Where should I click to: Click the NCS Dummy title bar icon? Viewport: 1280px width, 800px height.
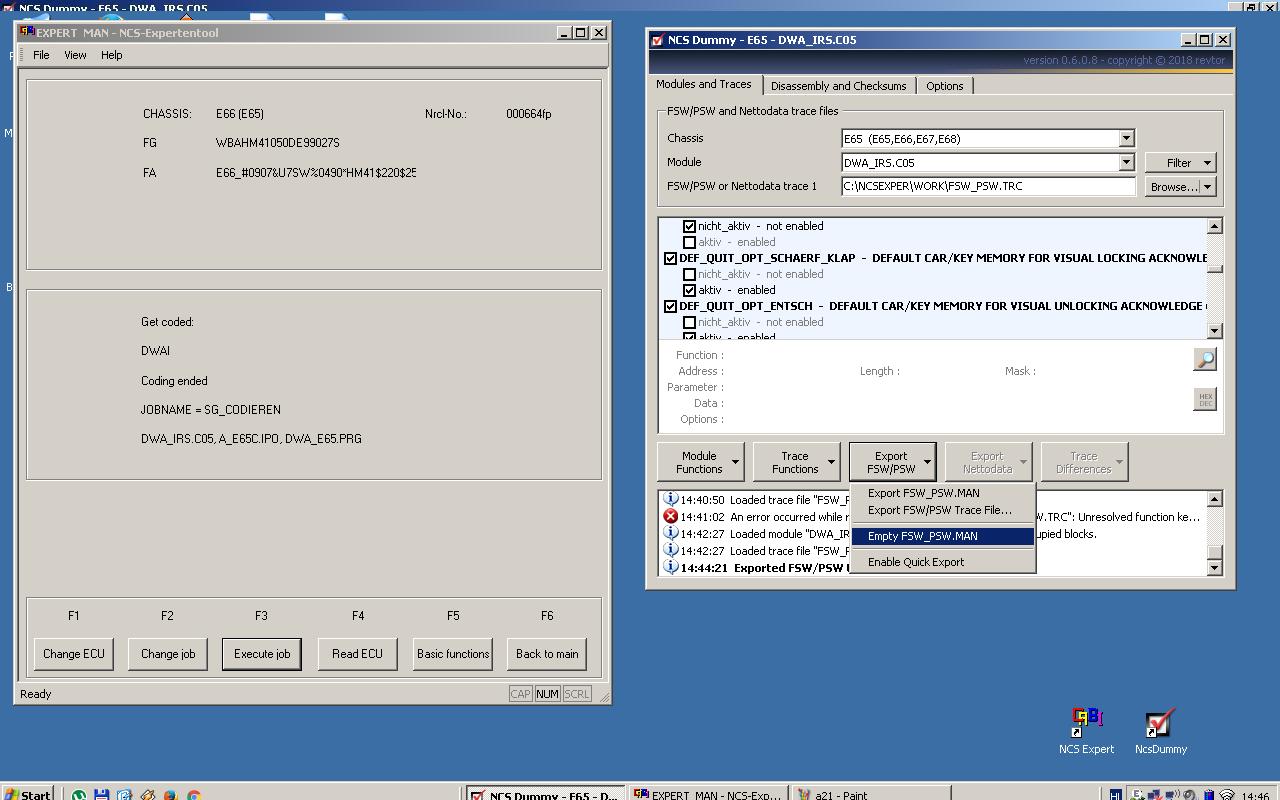click(x=657, y=40)
